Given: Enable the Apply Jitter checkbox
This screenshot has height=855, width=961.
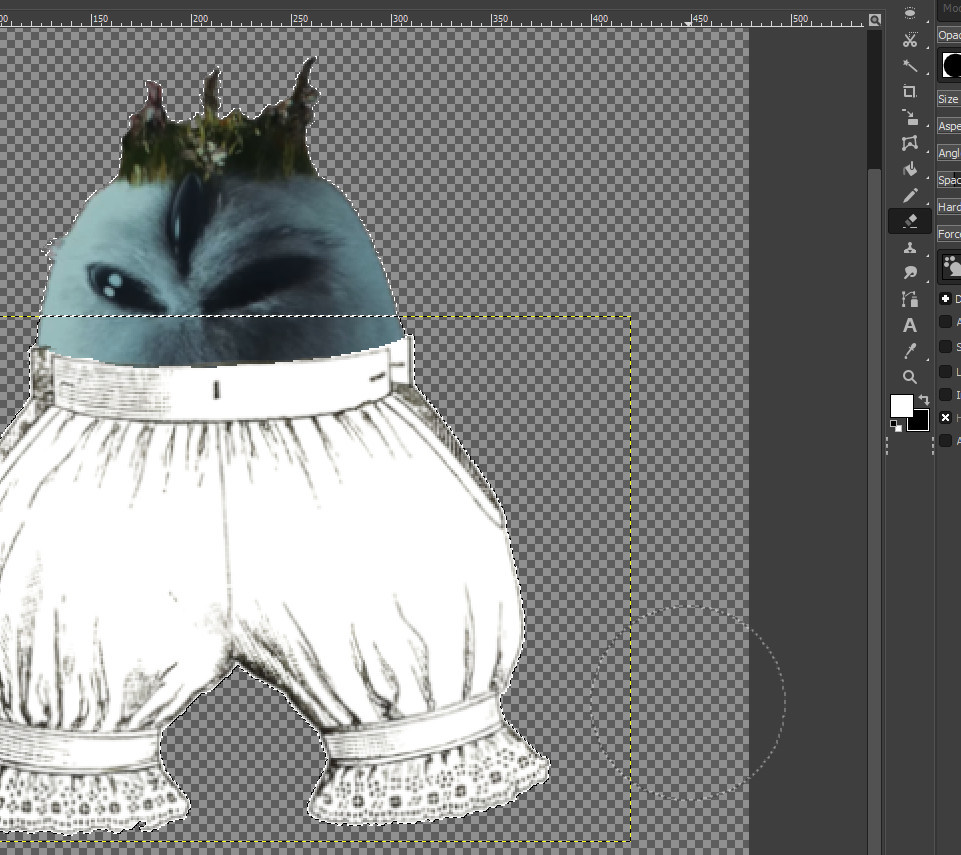Looking at the screenshot, I should (945, 322).
